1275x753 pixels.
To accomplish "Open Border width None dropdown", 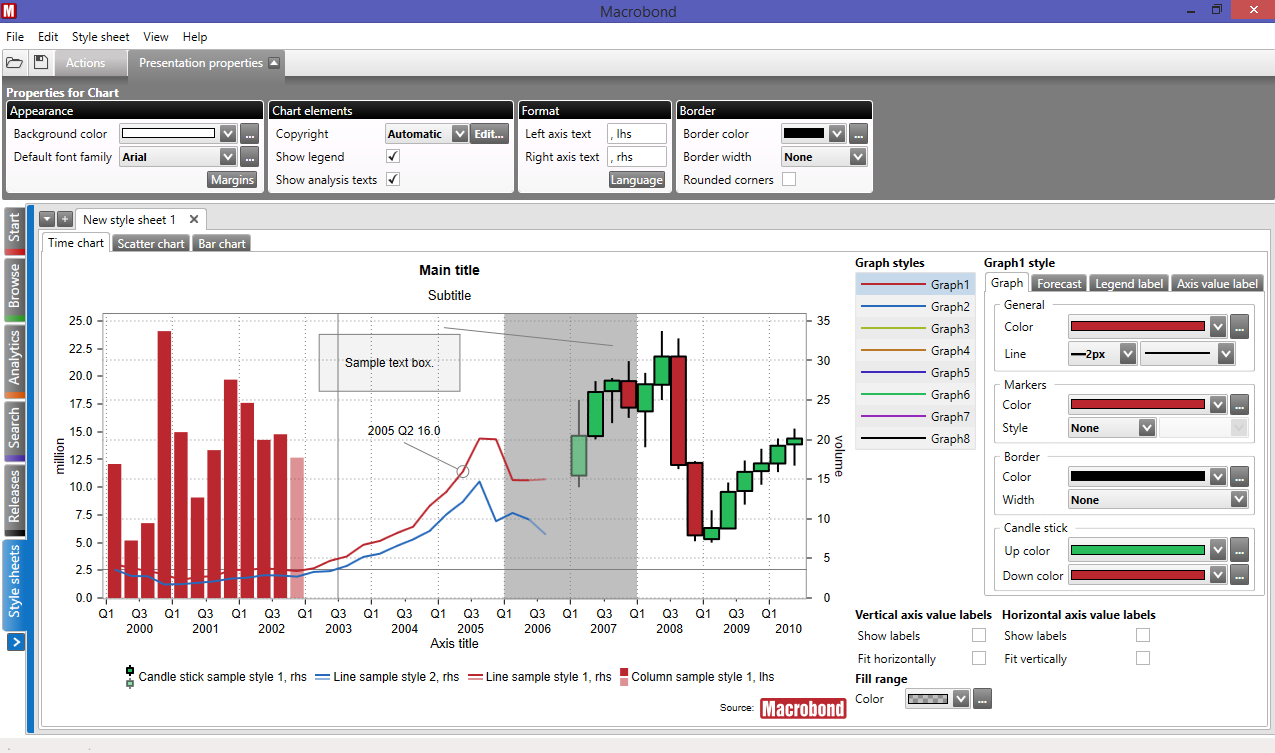I will pyautogui.click(x=857, y=157).
